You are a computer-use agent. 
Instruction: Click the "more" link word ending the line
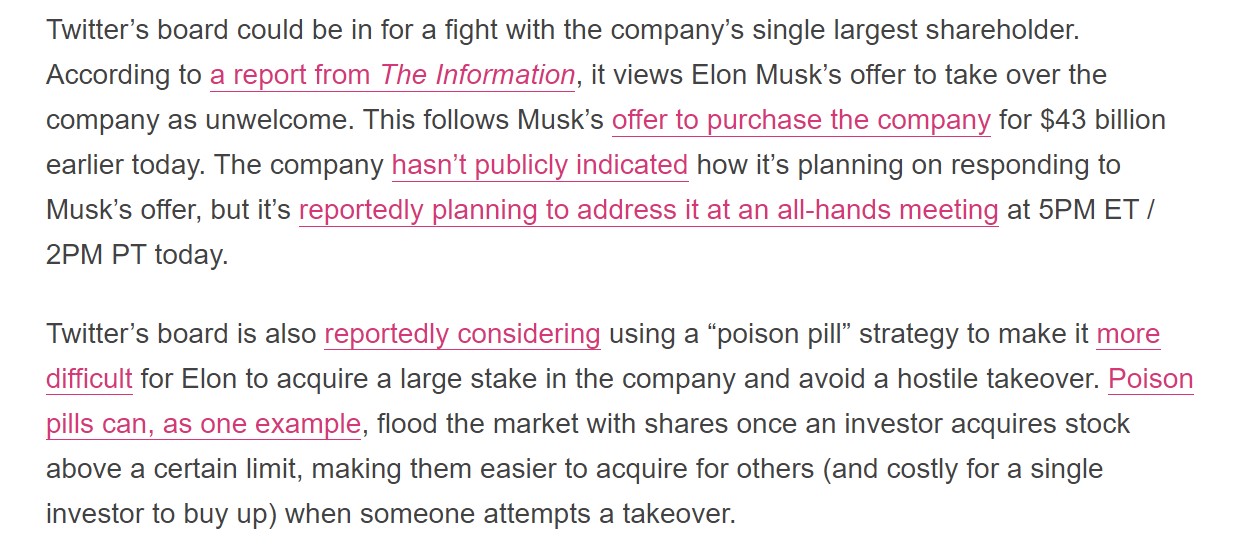1128,334
